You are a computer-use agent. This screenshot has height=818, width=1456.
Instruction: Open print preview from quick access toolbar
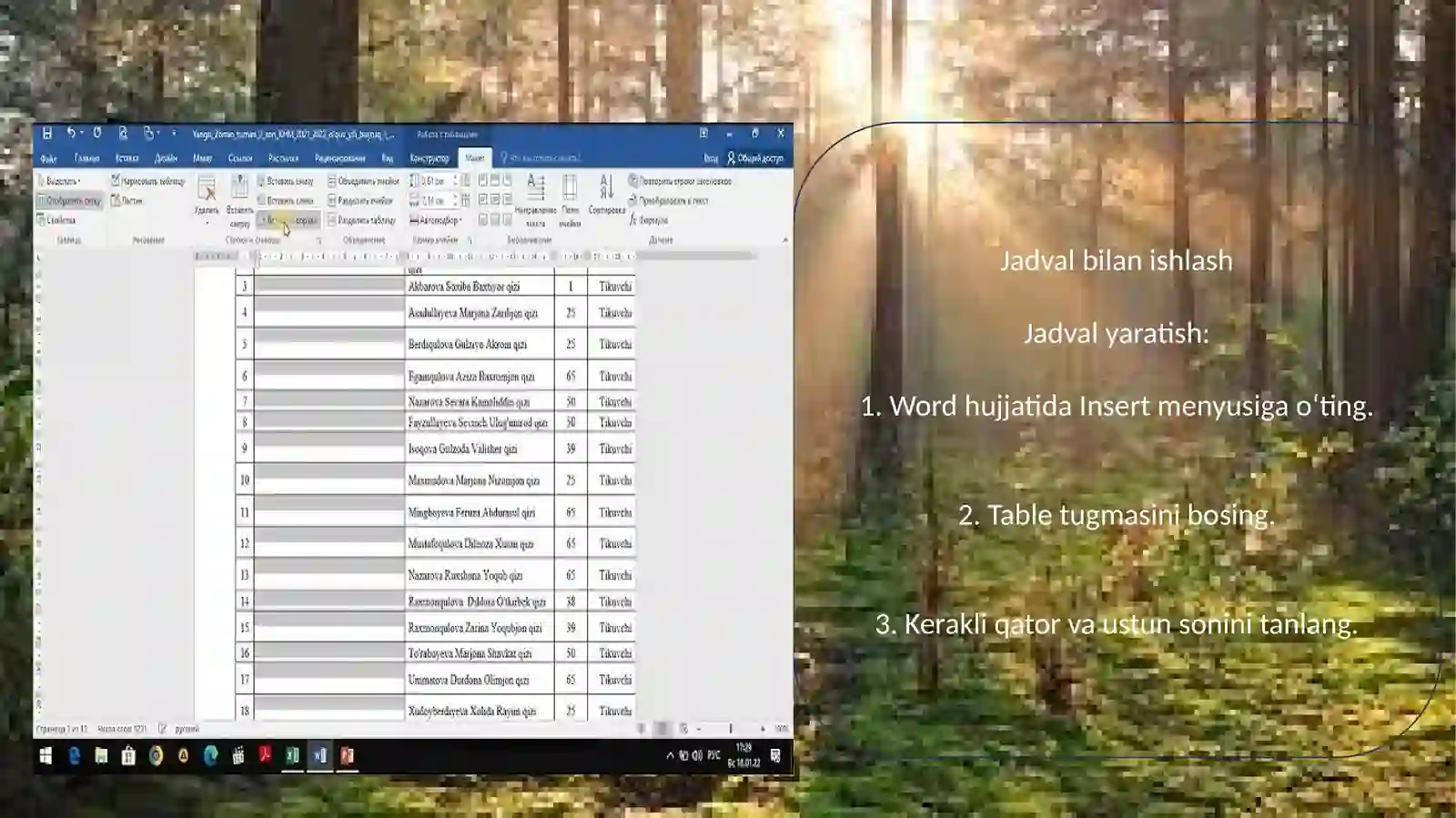(123, 133)
